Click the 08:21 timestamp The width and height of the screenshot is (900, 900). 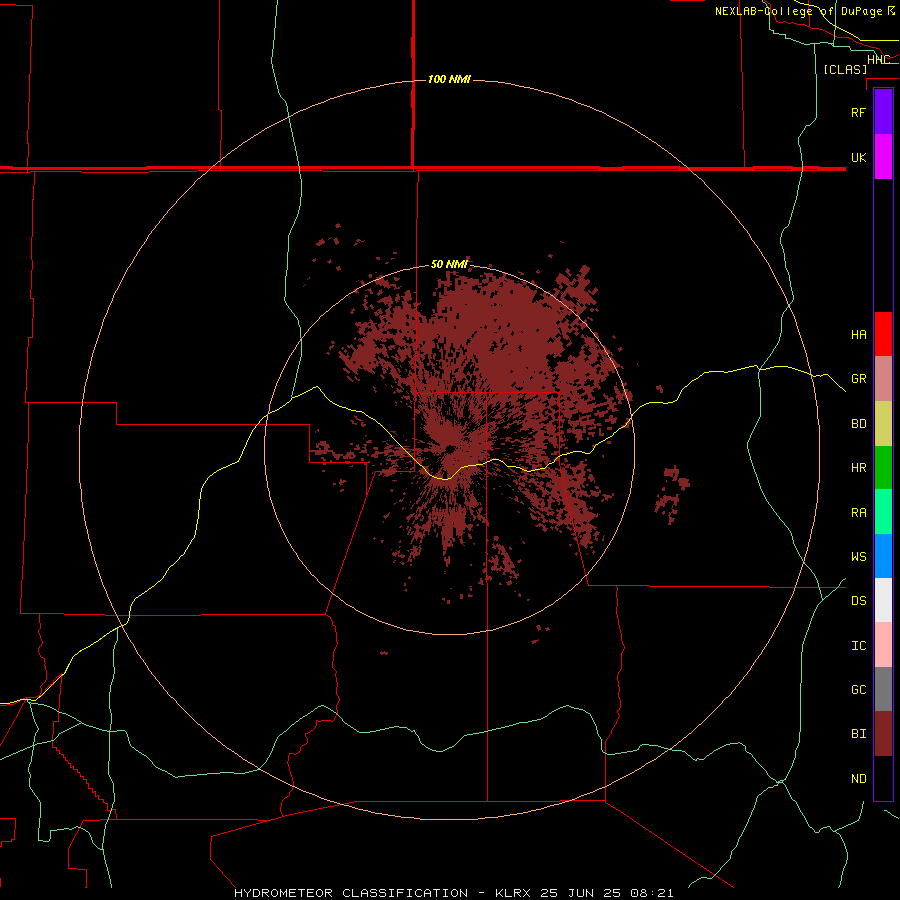tap(651, 893)
